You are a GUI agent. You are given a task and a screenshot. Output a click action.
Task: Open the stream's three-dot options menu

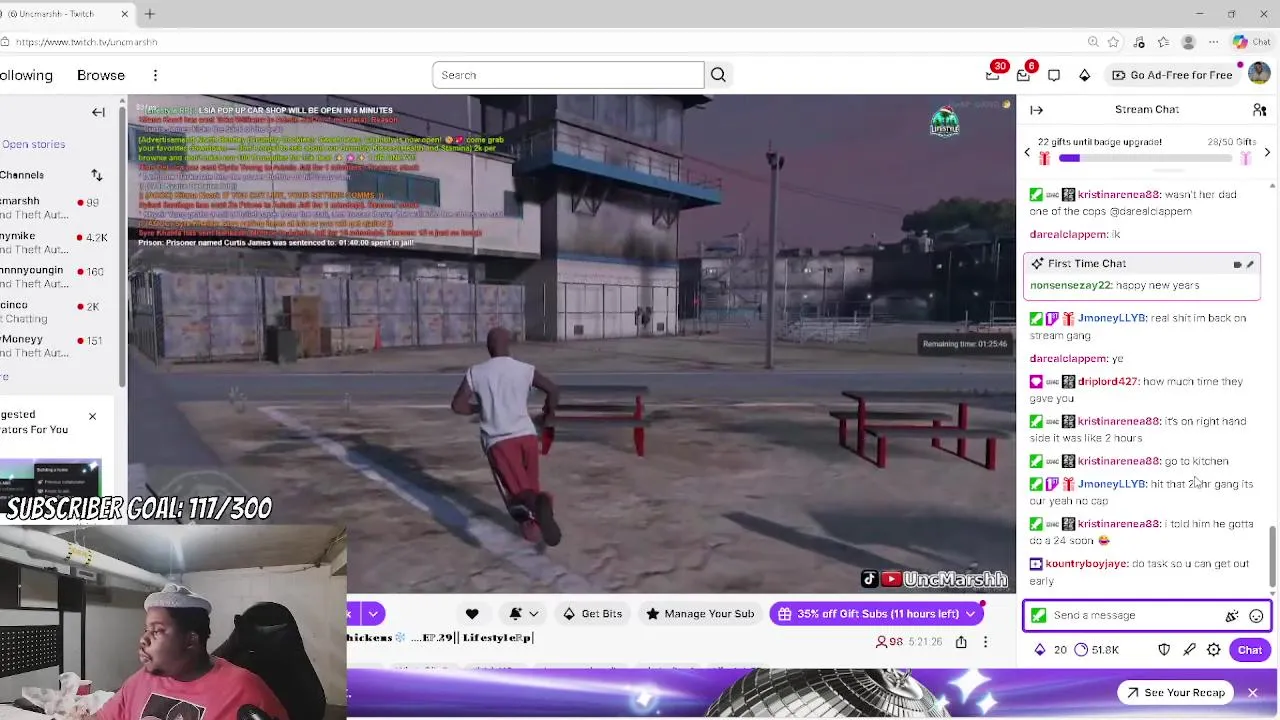[x=985, y=642]
